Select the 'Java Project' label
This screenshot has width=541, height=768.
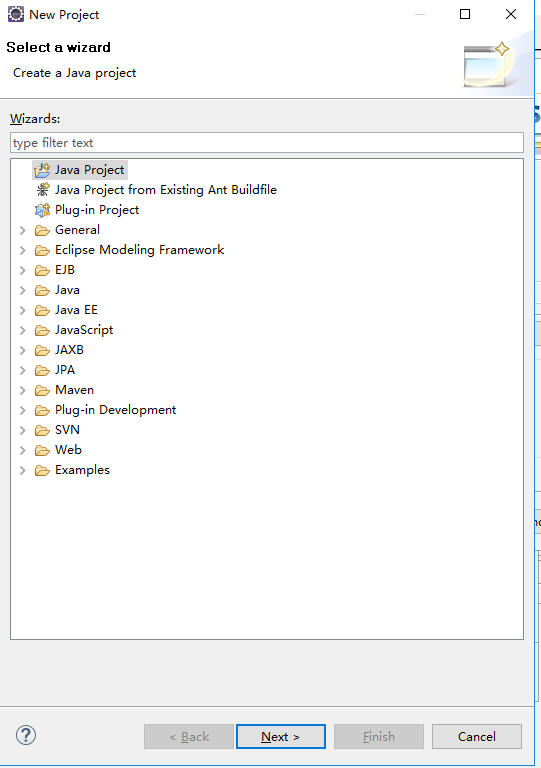click(90, 170)
